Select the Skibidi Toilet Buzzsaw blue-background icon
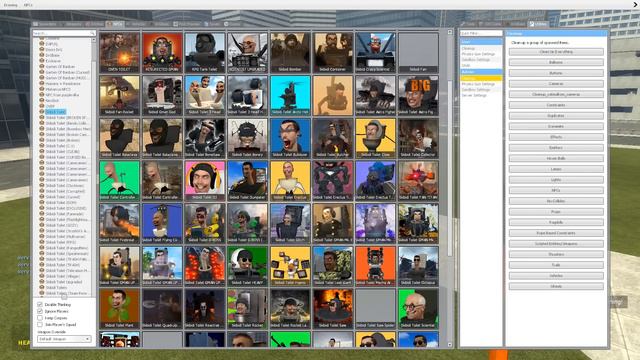Screen dimensions: 640x360 pyautogui.click(x=290, y=138)
